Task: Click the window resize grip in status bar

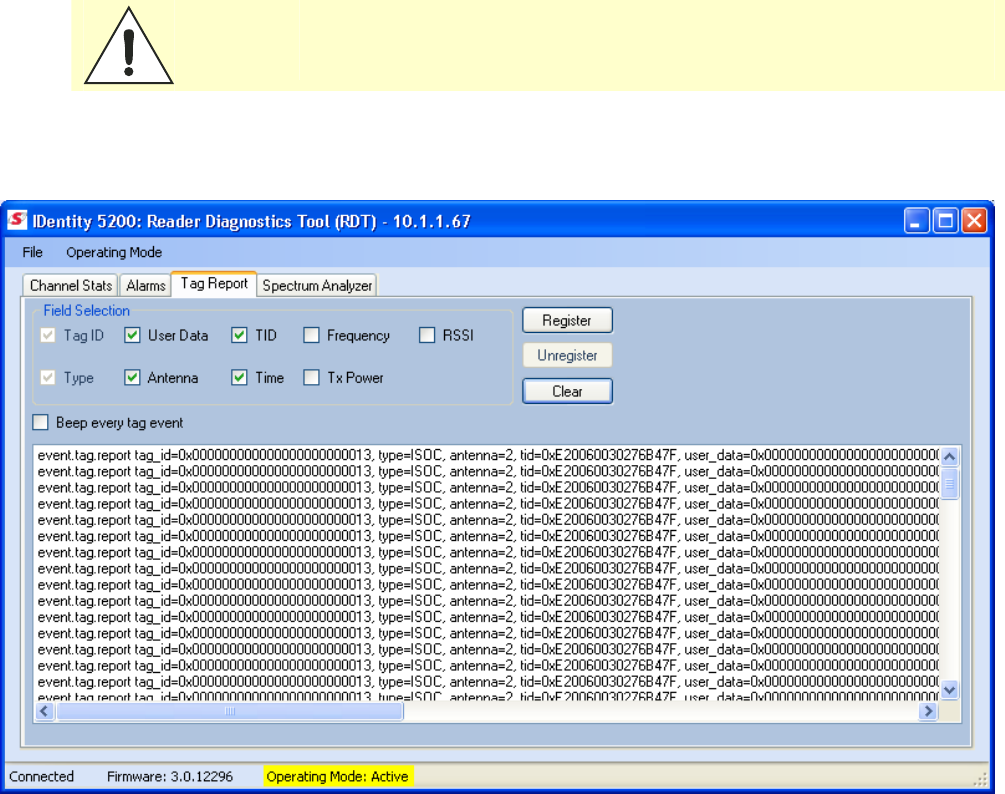Action: click(x=980, y=779)
